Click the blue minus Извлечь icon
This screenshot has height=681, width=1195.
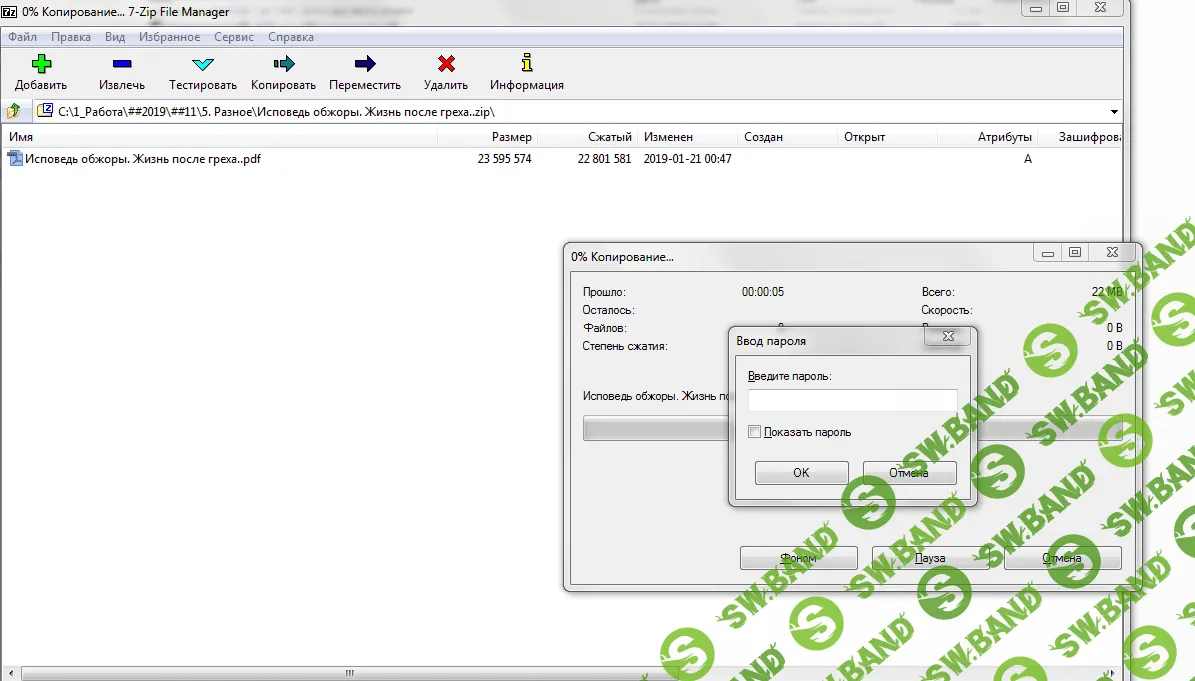(x=121, y=64)
